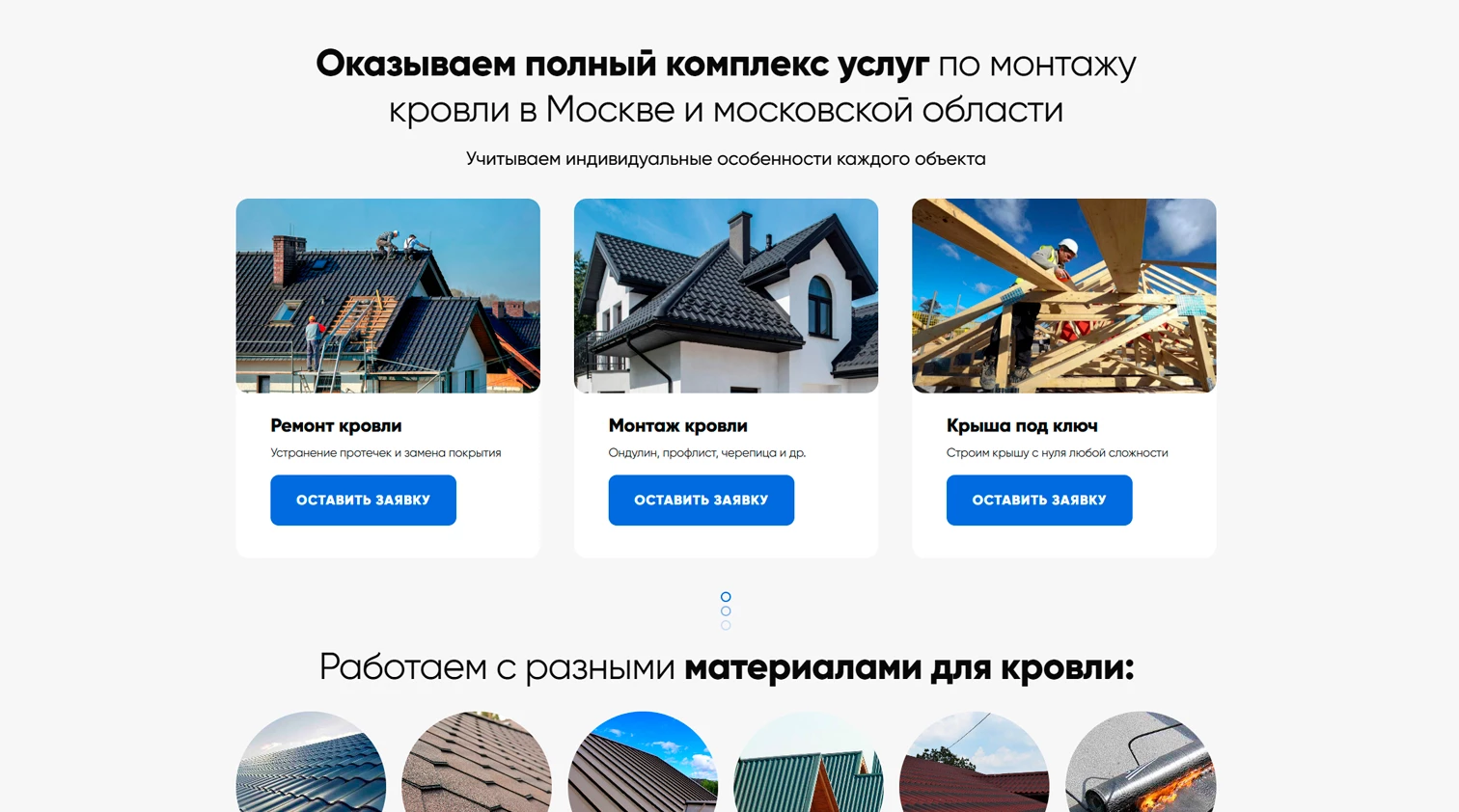Choose the roll roofing with torch flame circle
The width and height of the screenshot is (1459, 812).
click(x=1141, y=763)
